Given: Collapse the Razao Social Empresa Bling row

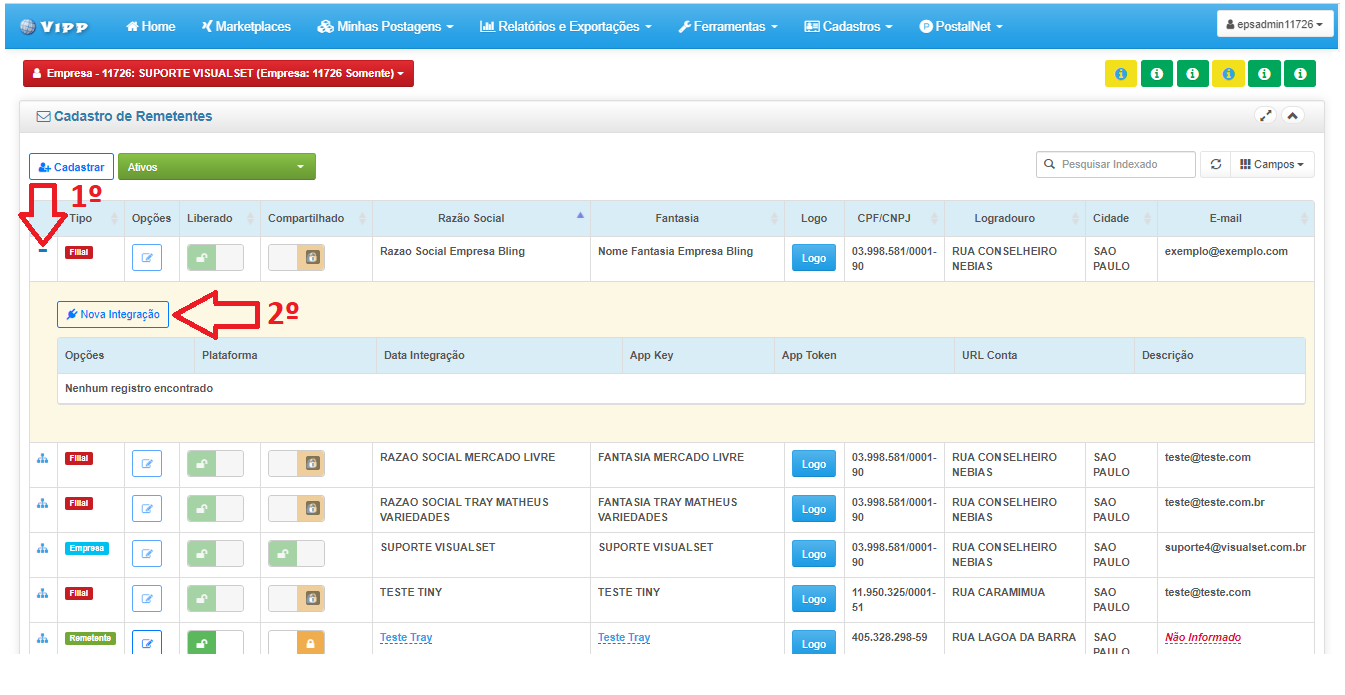Looking at the screenshot, I should (42, 250).
